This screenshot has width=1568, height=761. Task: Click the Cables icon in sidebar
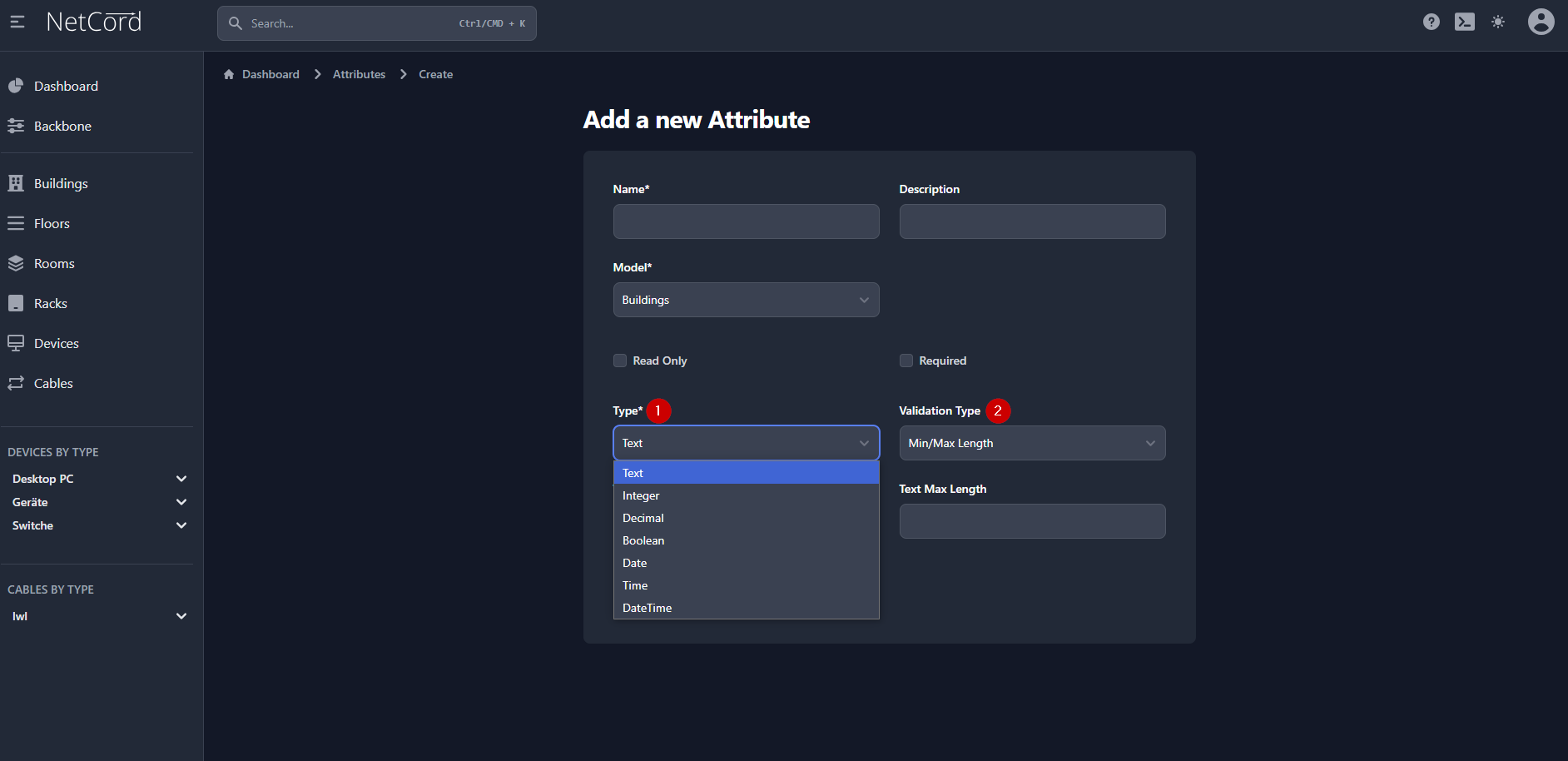click(x=16, y=384)
